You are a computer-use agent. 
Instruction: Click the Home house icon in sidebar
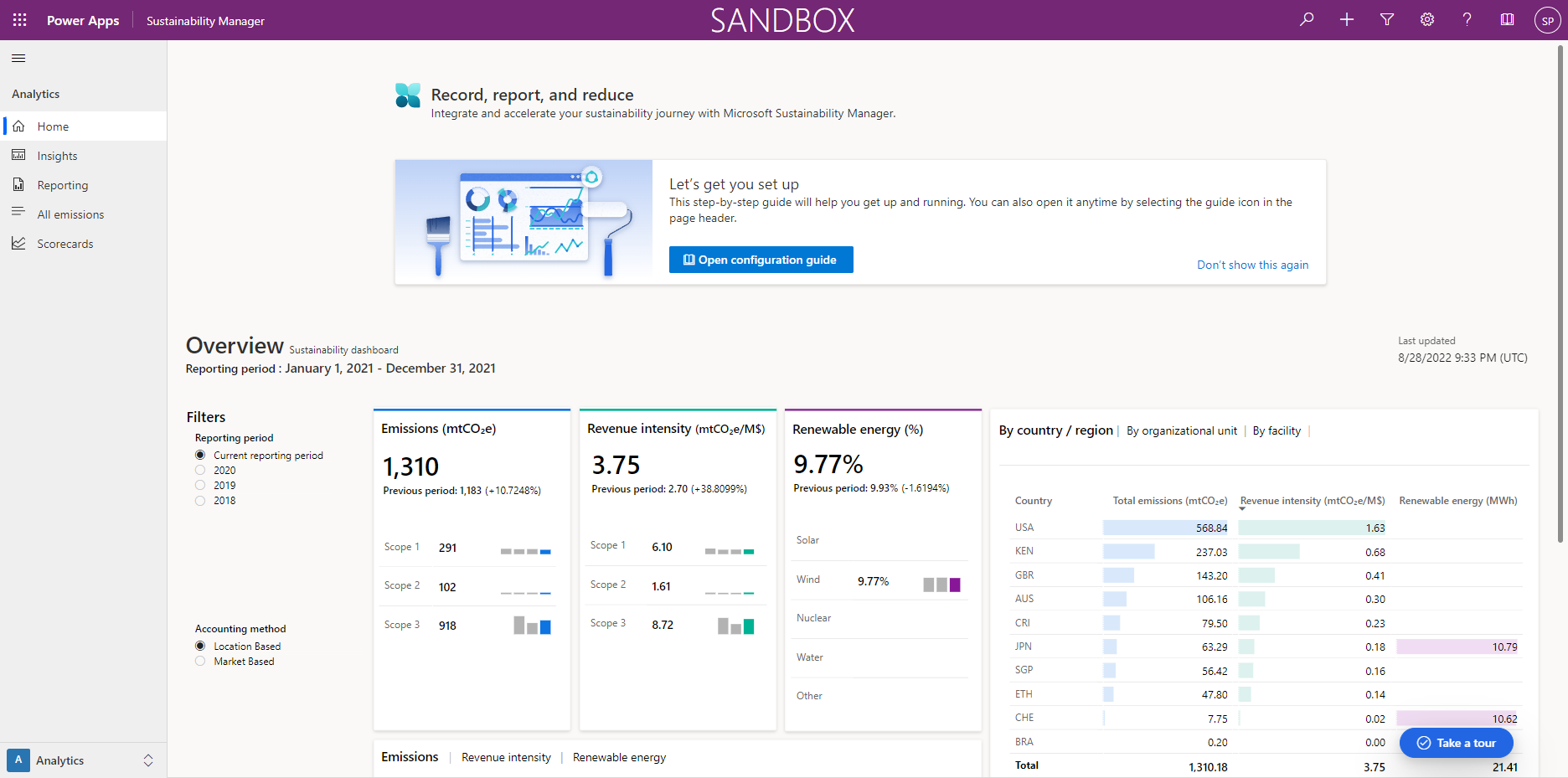point(18,126)
